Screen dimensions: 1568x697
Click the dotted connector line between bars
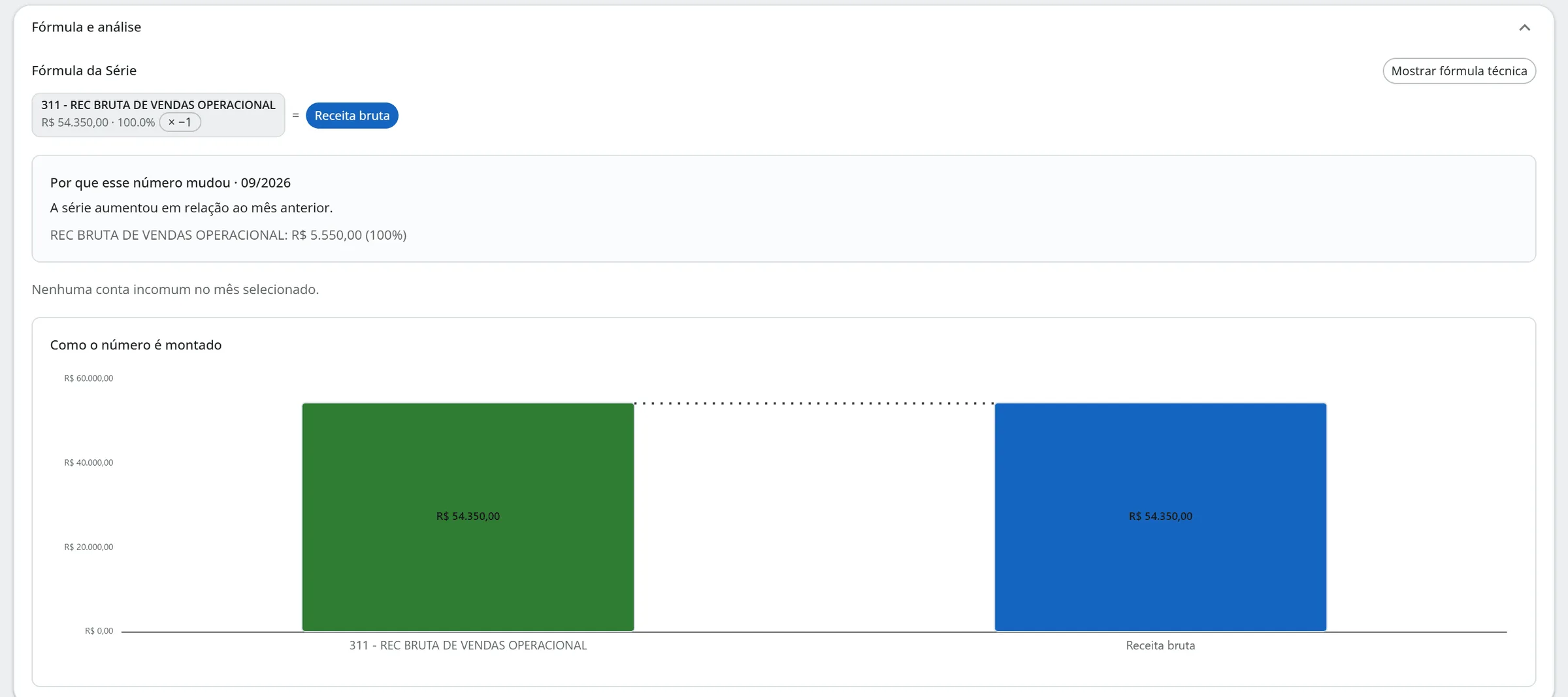point(814,404)
